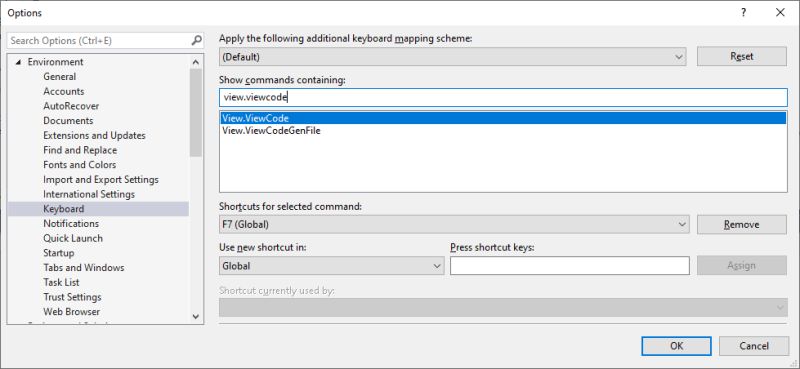Viewport: 800px width, 369px height.
Task: Open Fonts and Colors page
Action: (80, 165)
